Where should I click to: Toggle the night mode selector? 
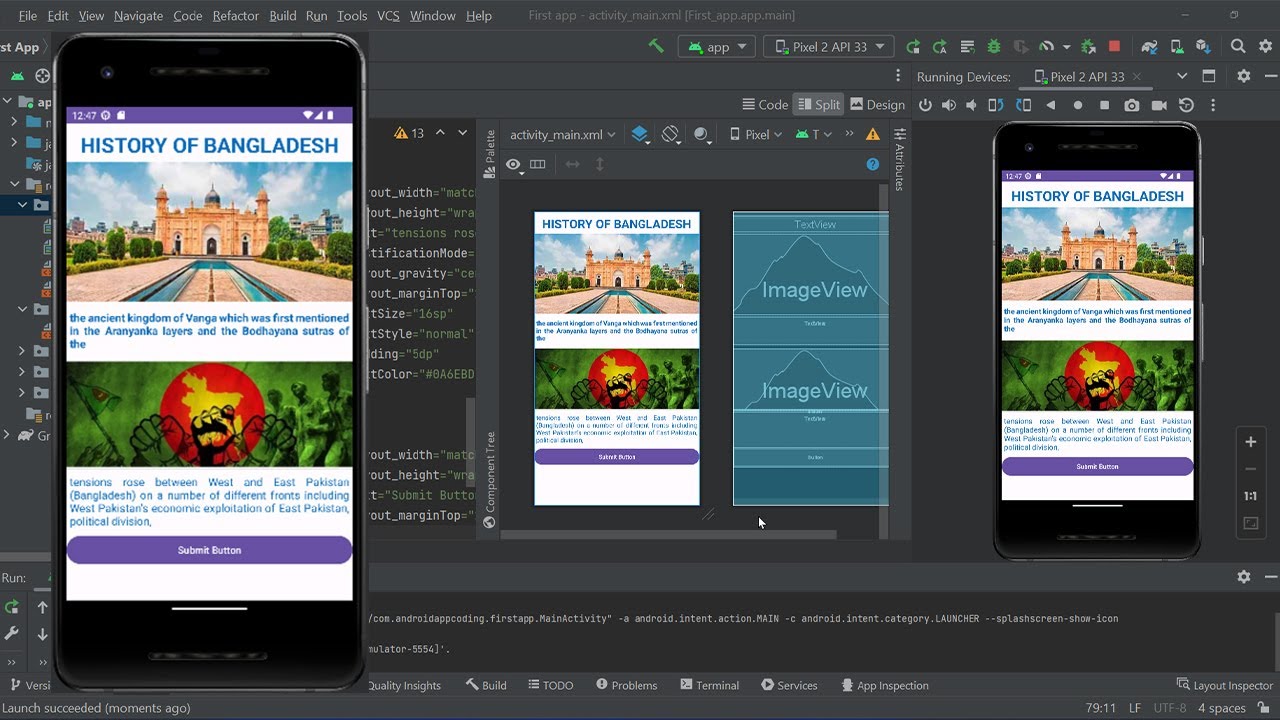point(702,134)
